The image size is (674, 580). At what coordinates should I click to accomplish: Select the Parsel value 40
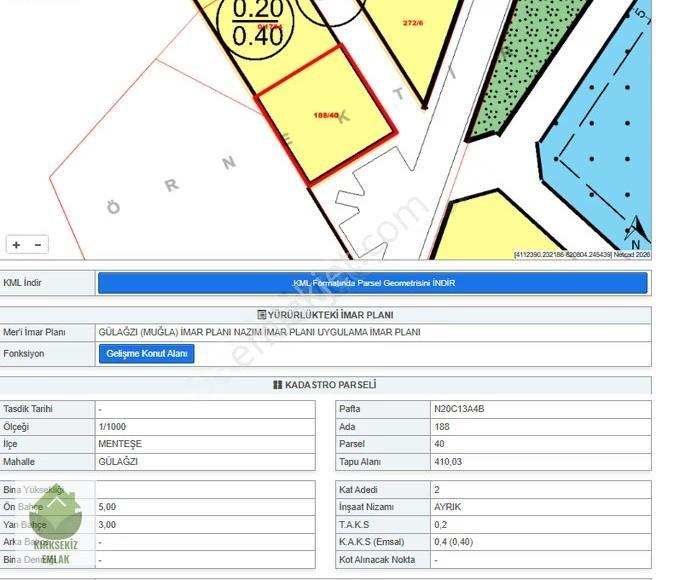[439, 444]
